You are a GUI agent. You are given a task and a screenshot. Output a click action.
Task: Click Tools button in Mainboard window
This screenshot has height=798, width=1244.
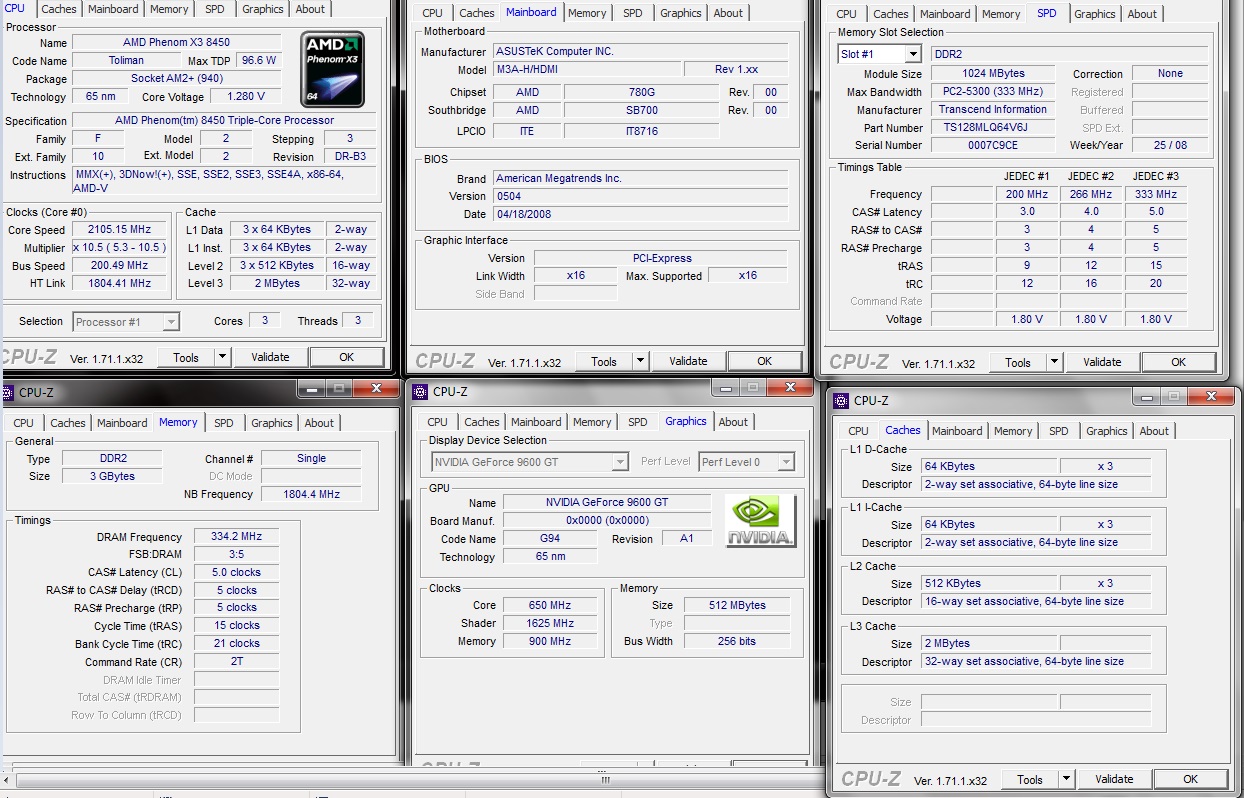point(604,362)
